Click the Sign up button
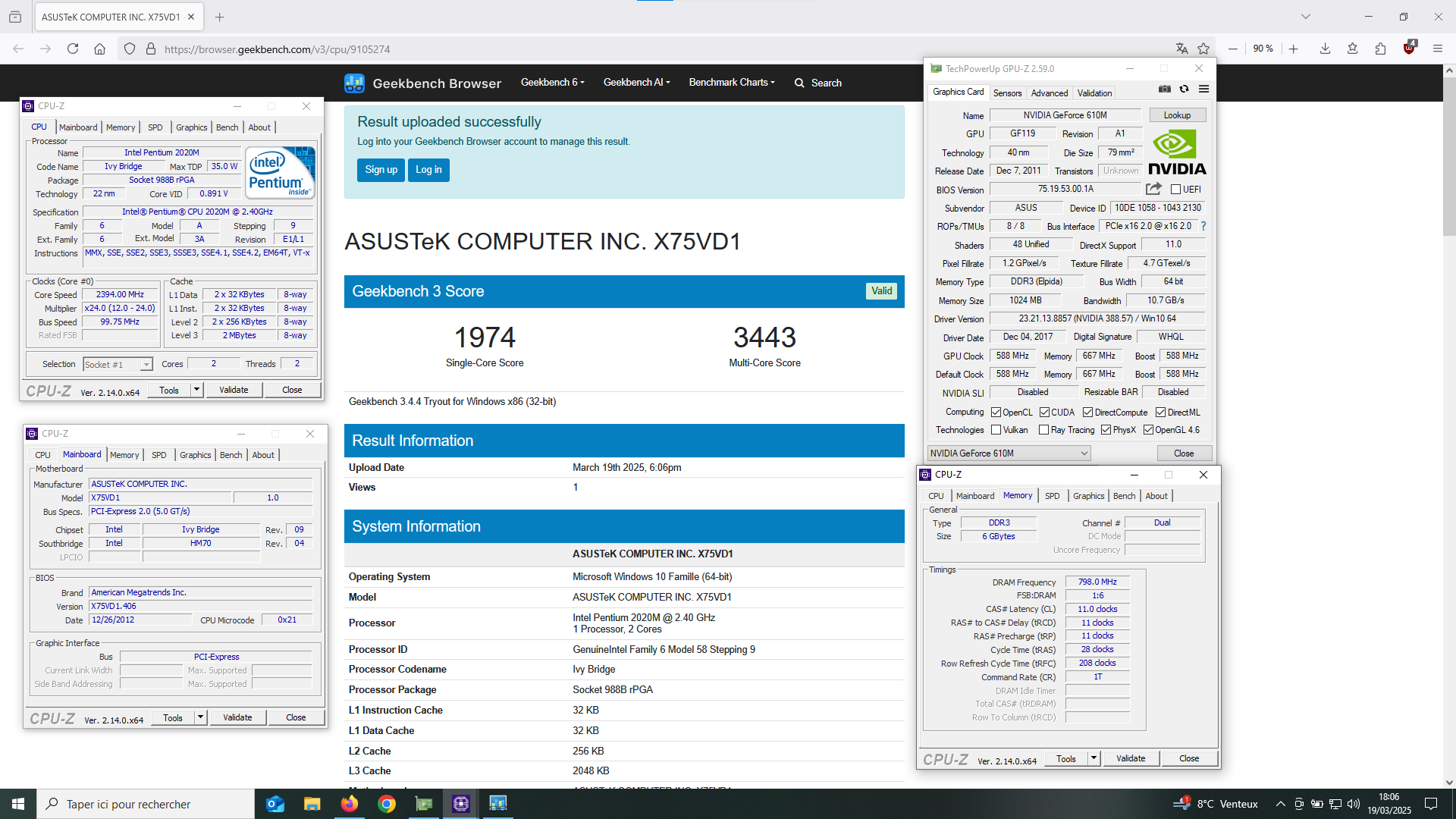This screenshot has width=1456, height=819. [x=381, y=170]
